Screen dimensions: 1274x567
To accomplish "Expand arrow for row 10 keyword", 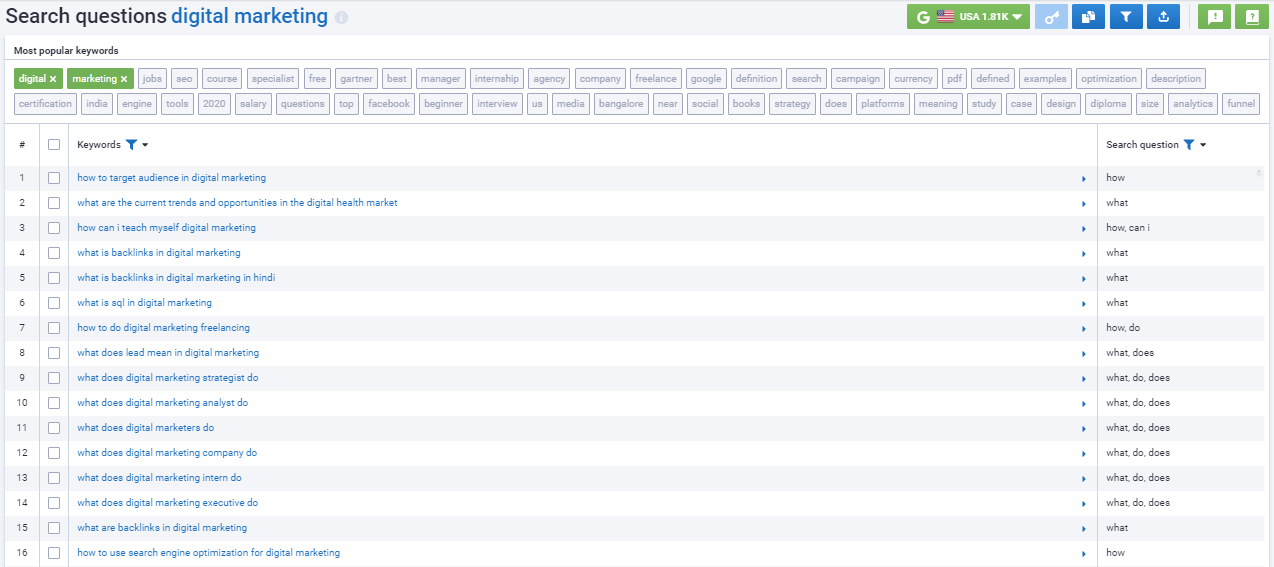I will click(x=1083, y=403).
